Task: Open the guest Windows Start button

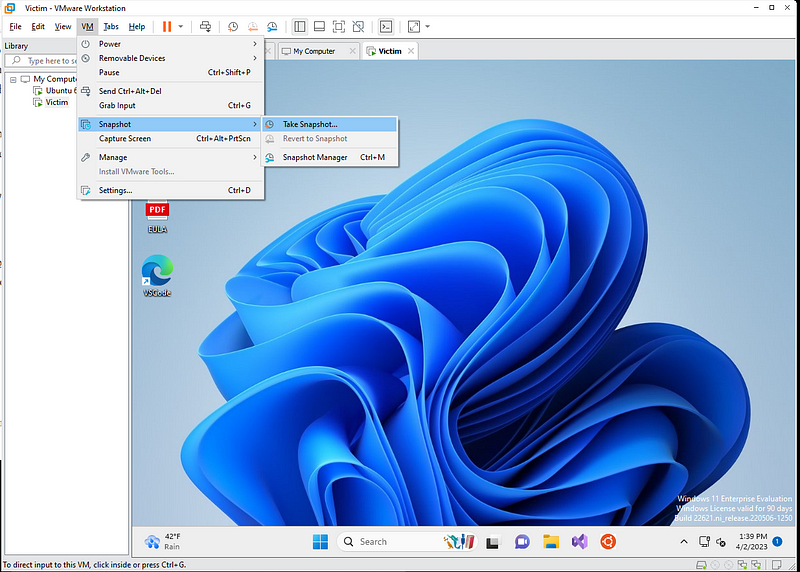Action: click(320, 542)
